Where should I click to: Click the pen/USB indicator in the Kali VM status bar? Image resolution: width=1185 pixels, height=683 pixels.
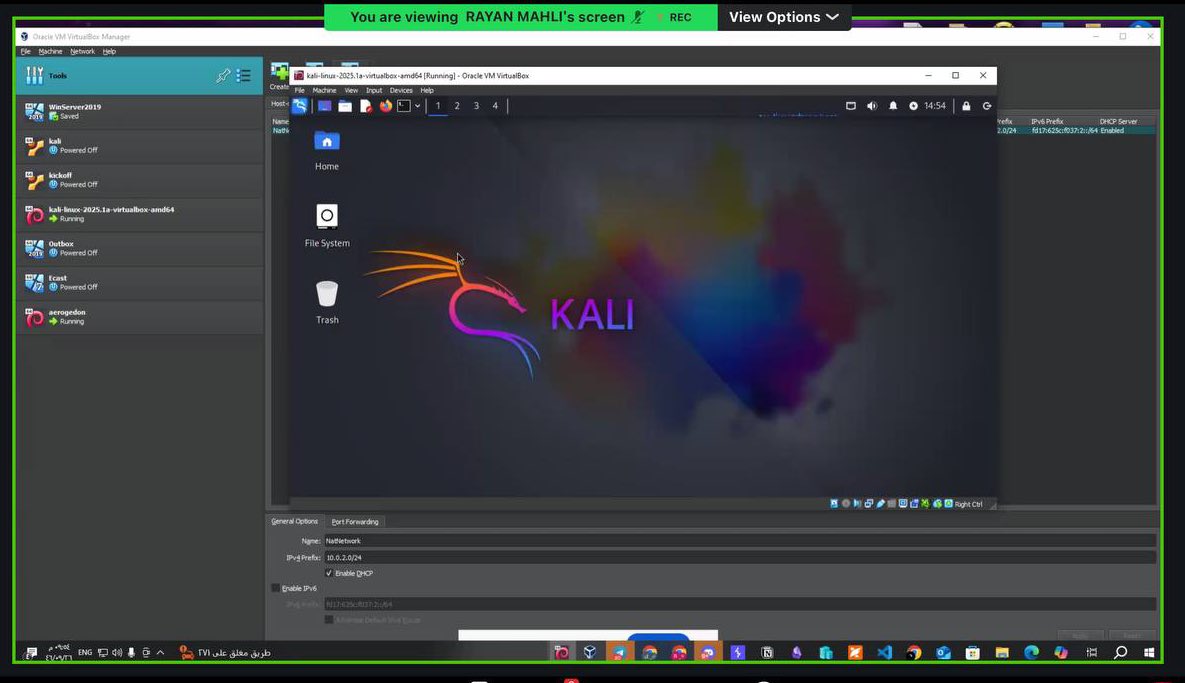tap(880, 504)
